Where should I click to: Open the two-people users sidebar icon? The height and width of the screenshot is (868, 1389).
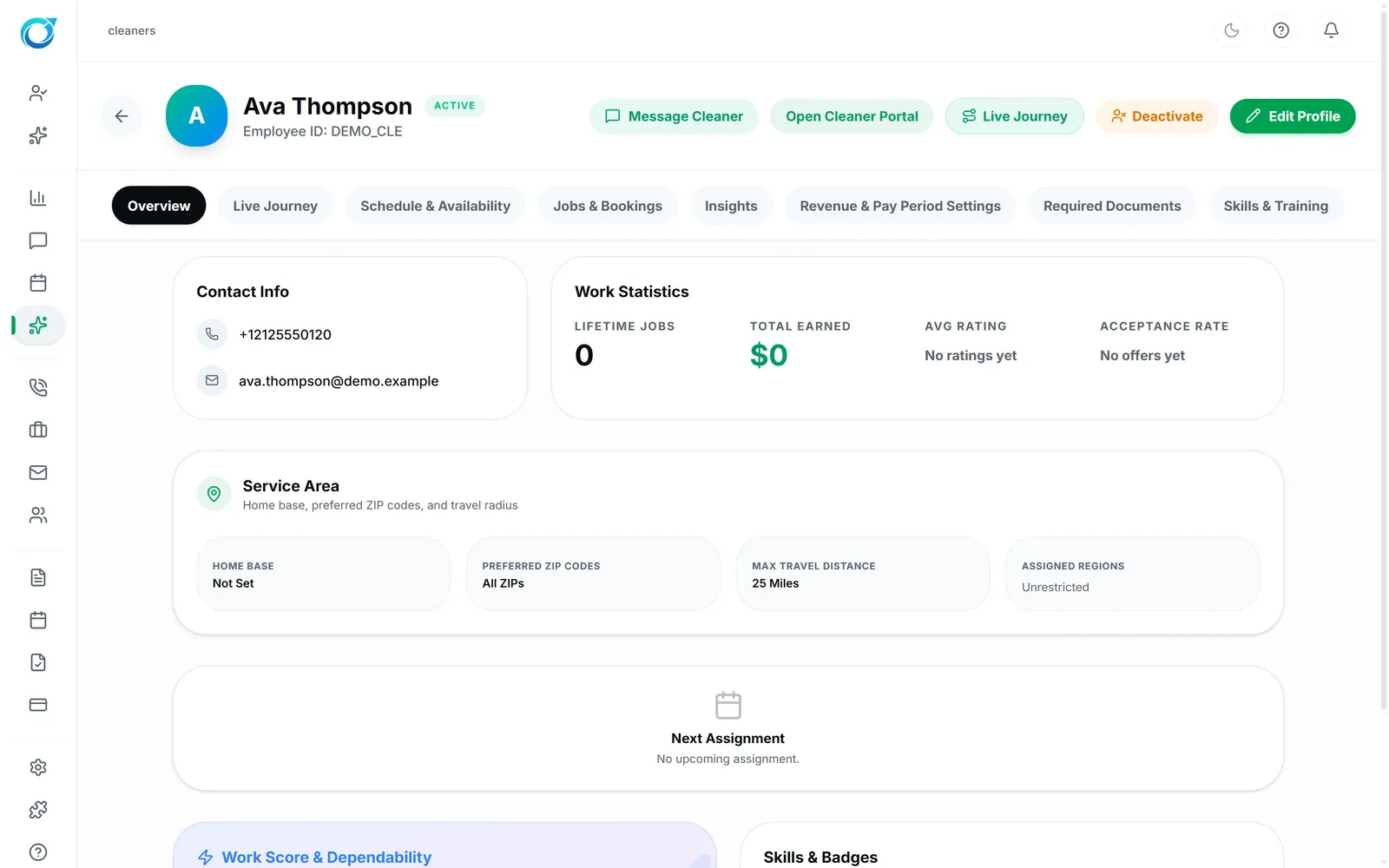(38, 516)
